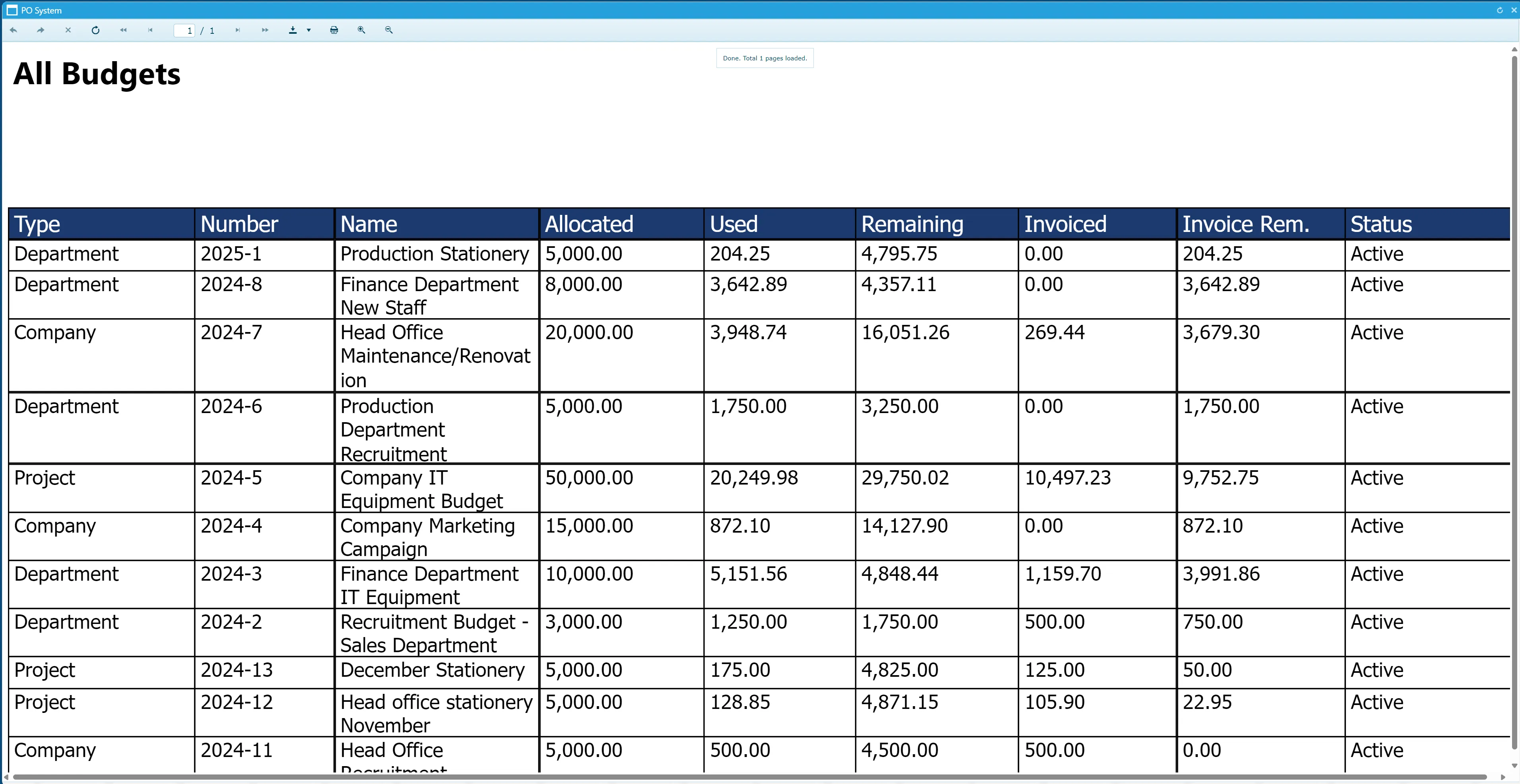
Task: Click 'Production Stationery' name cell
Action: click(437, 255)
